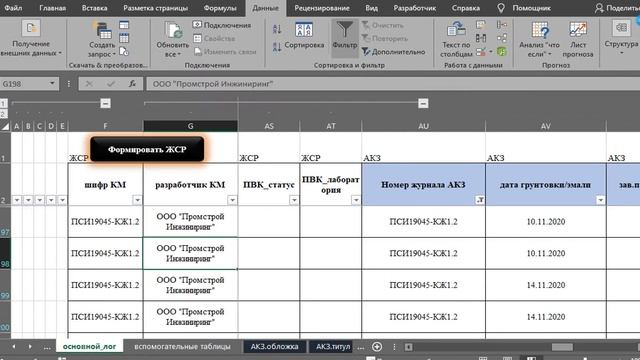The height and width of the screenshot is (360, 640).
Task: Open active filter on Номер журнала АКЗ
Action: coord(480,200)
